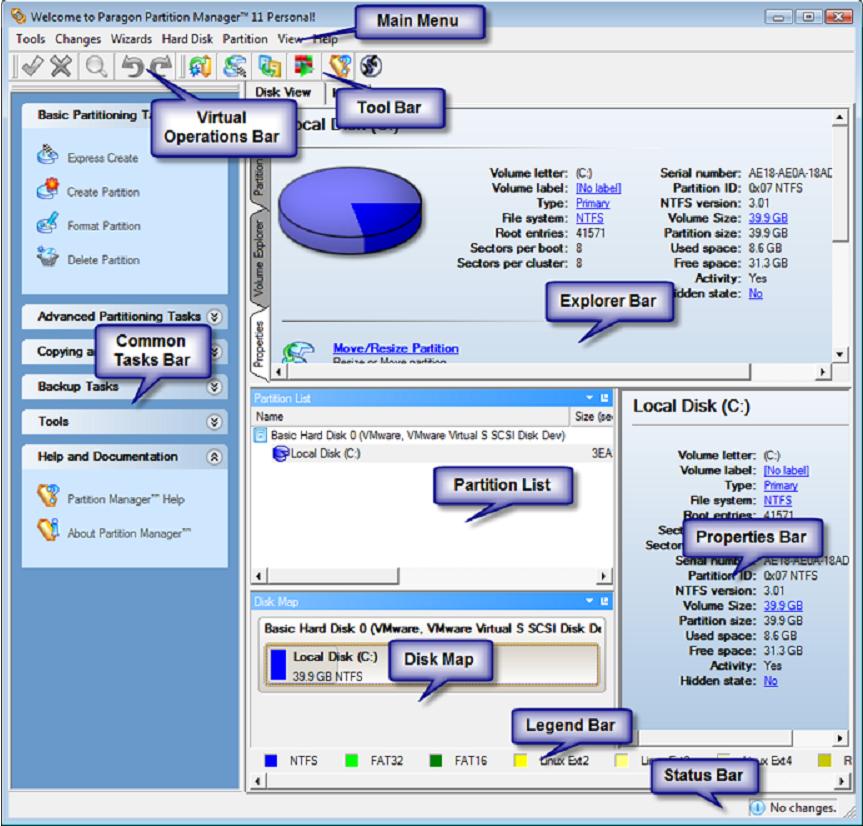The width and height of the screenshot is (863, 826).
Task: Open Partition List panel dropdown arrow
Action: [589, 398]
